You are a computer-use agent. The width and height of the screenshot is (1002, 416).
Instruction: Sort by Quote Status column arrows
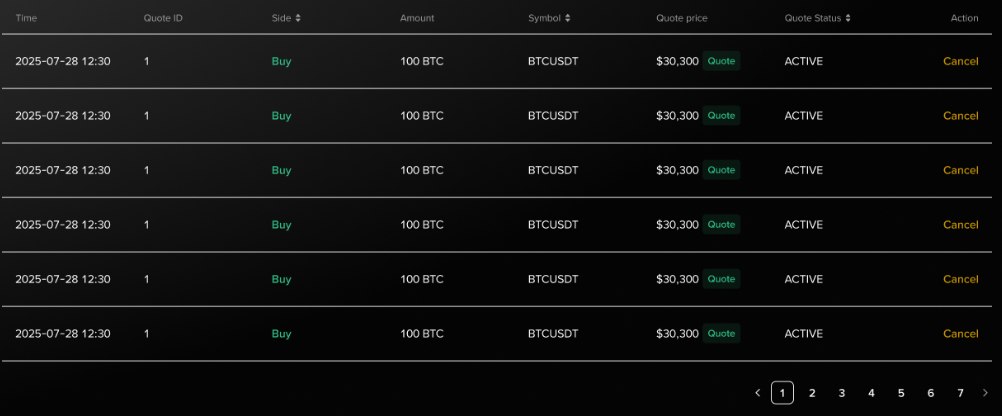pyautogui.click(x=848, y=18)
